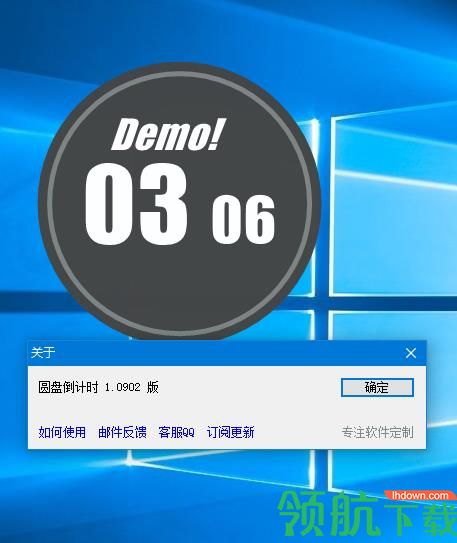Open the 订阅更新 subscription link

pyautogui.click(x=230, y=432)
